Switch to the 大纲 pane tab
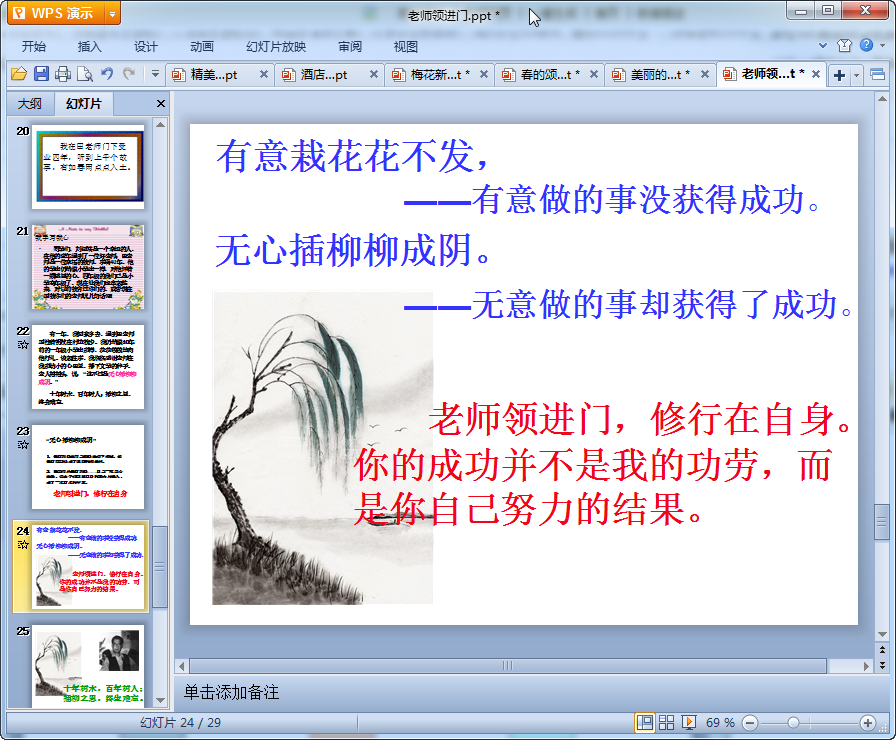Image resolution: width=896 pixels, height=740 pixels. tap(30, 103)
